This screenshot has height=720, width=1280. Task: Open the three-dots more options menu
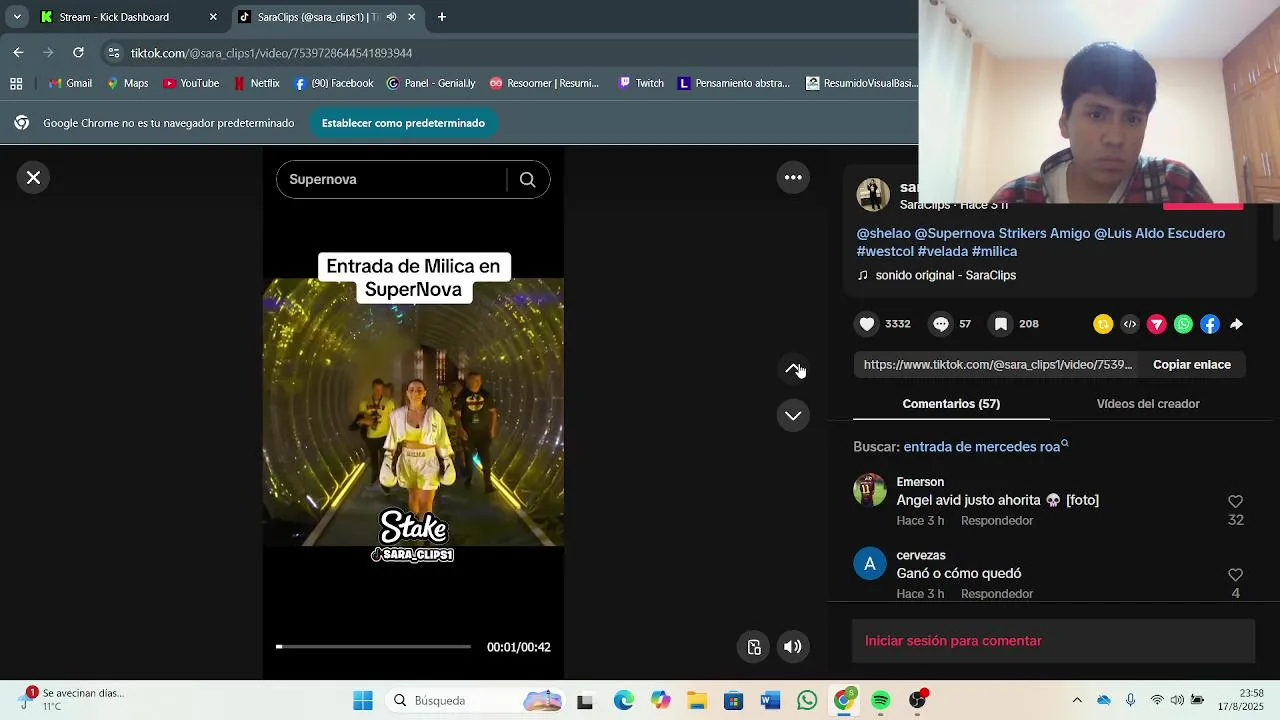tap(793, 178)
